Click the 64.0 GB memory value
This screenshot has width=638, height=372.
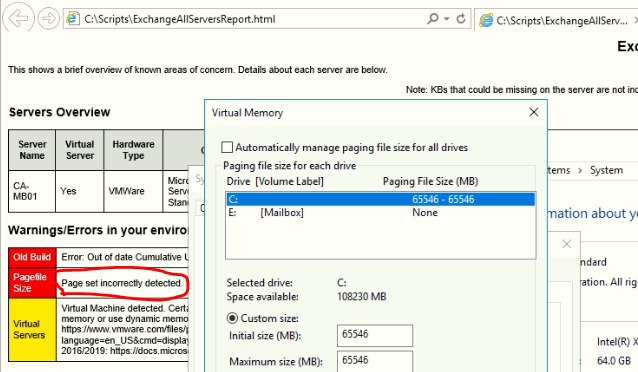[x=614, y=361]
